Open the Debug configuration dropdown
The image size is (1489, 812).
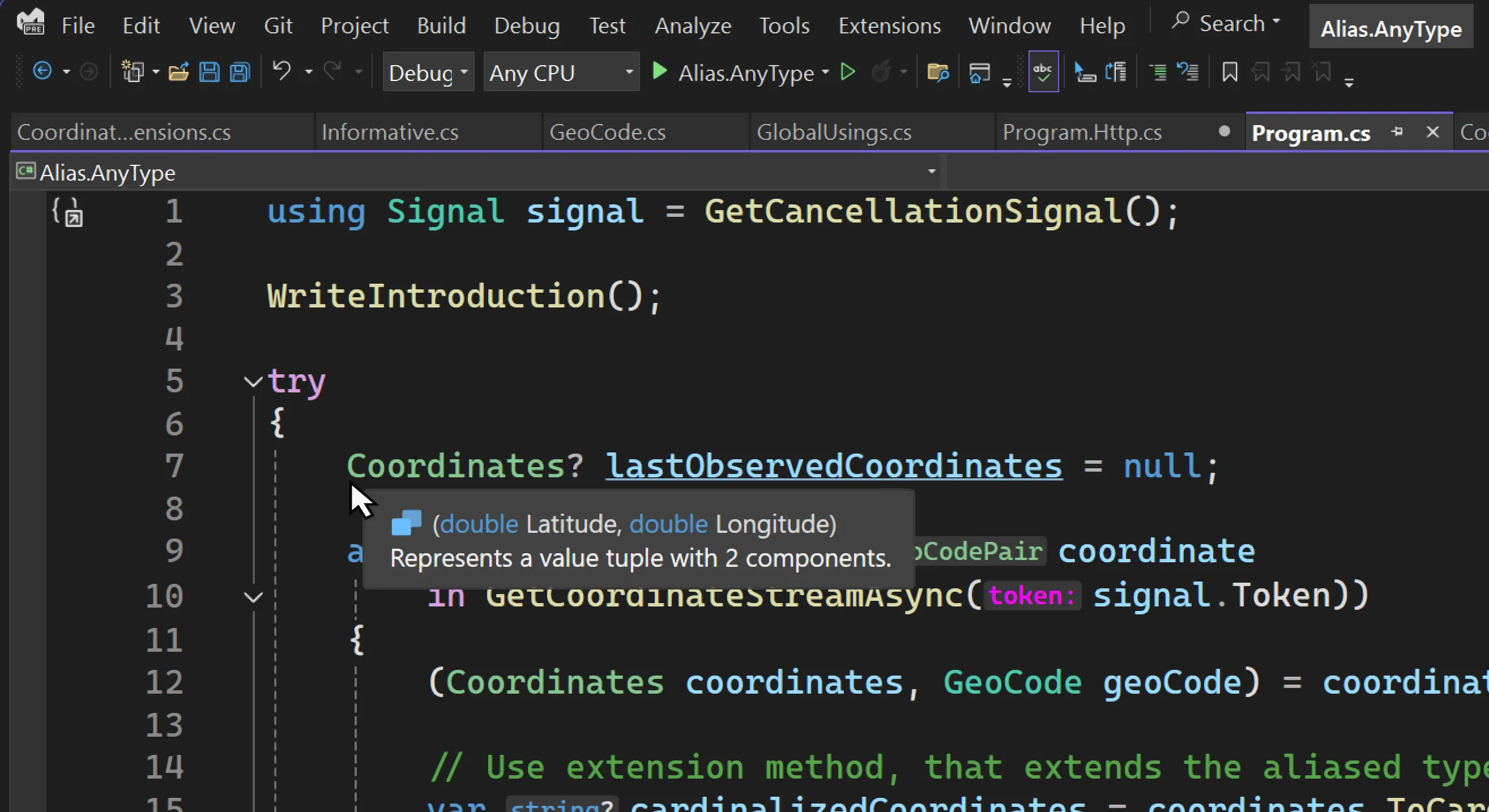click(x=428, y=72)
